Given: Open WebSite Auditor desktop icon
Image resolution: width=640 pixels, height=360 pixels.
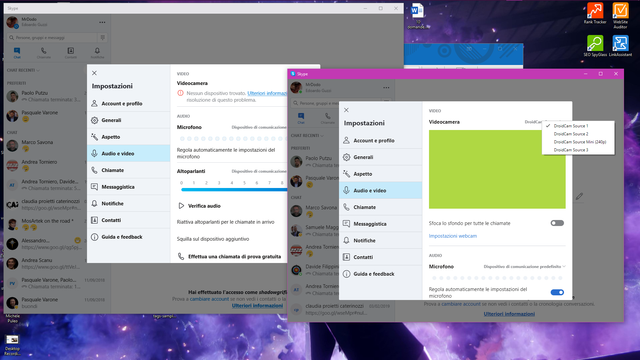Looking at the screenshot, I should [620, 15].
